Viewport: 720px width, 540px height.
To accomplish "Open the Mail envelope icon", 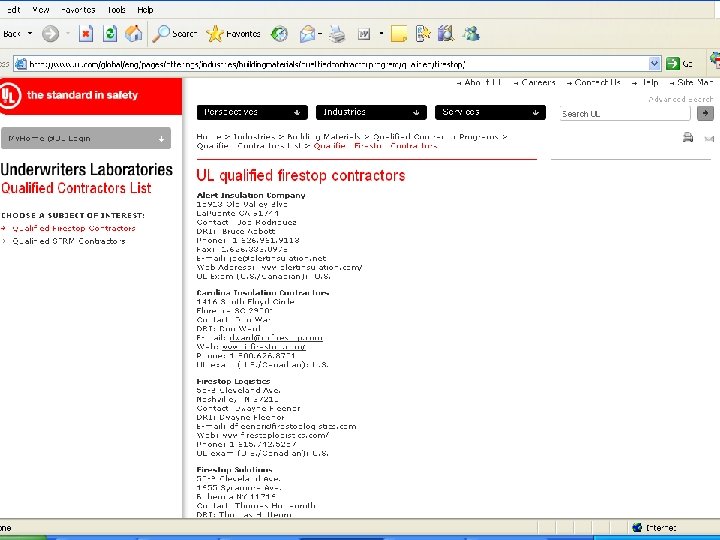I will point(307,34).
